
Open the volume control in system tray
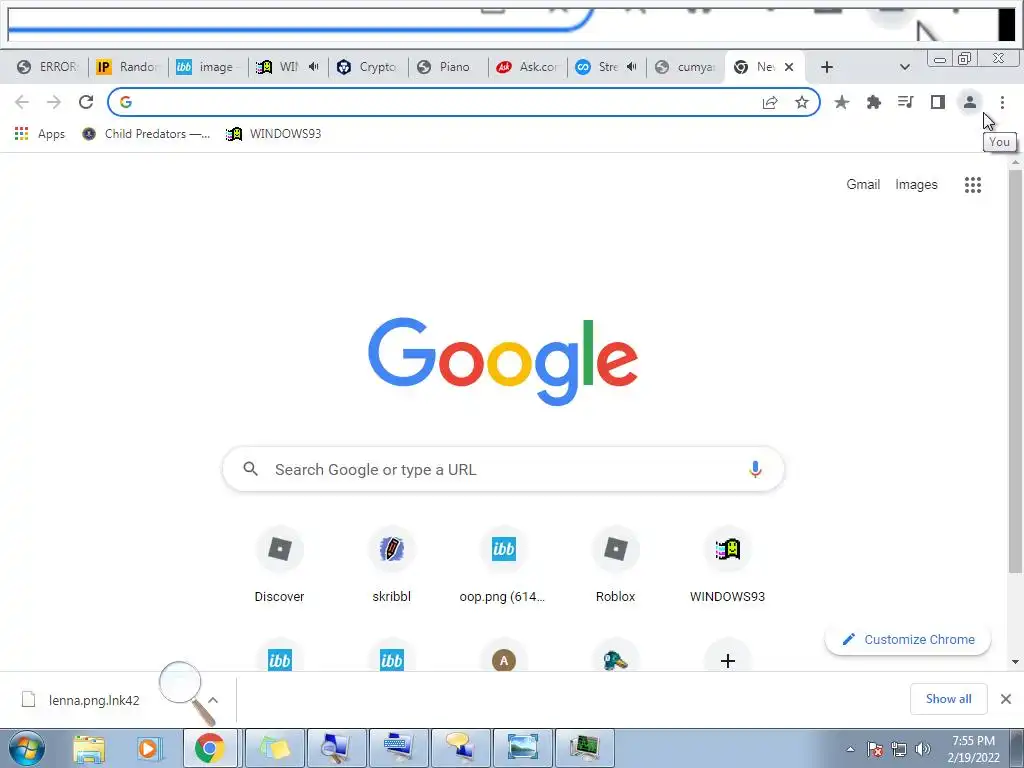click(923, 749)
